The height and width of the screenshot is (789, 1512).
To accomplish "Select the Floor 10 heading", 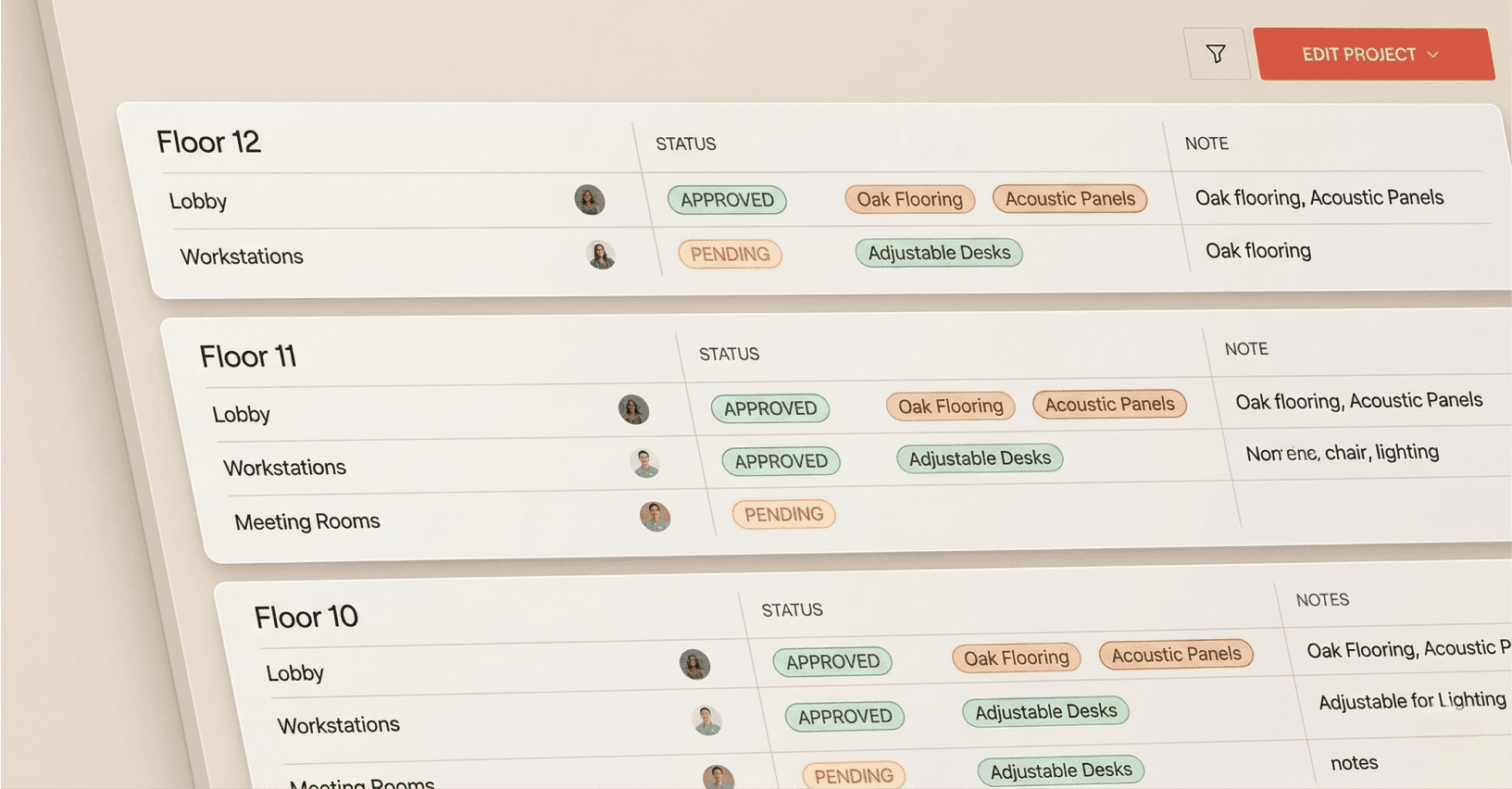I will coord(306,617).
